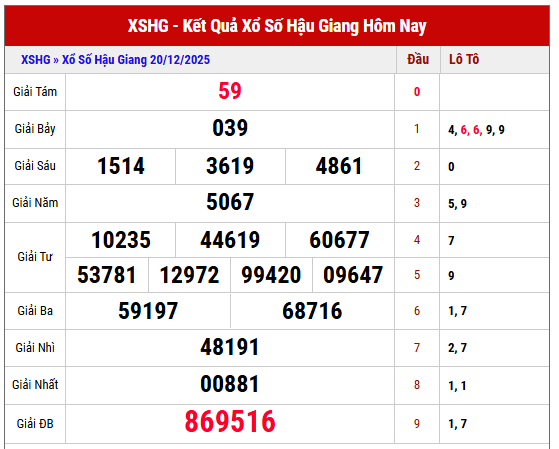Select the Giải Nhì number 48191
The width and height of the screenshot is (559, 449).
pos(230,347)
